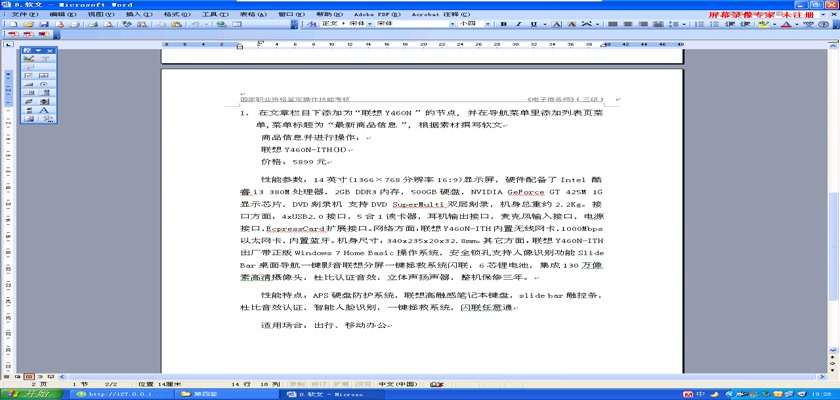This screenshot has height=400, width=840.
Task: Expand highlight color dropdown arrow
Action: click(x=775, y=24)
